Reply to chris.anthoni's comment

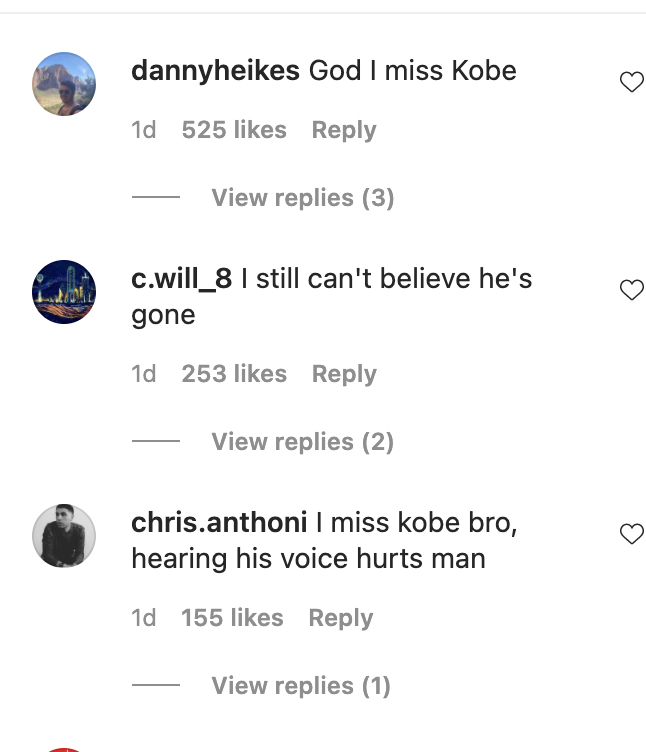click(x=341, y=618)
